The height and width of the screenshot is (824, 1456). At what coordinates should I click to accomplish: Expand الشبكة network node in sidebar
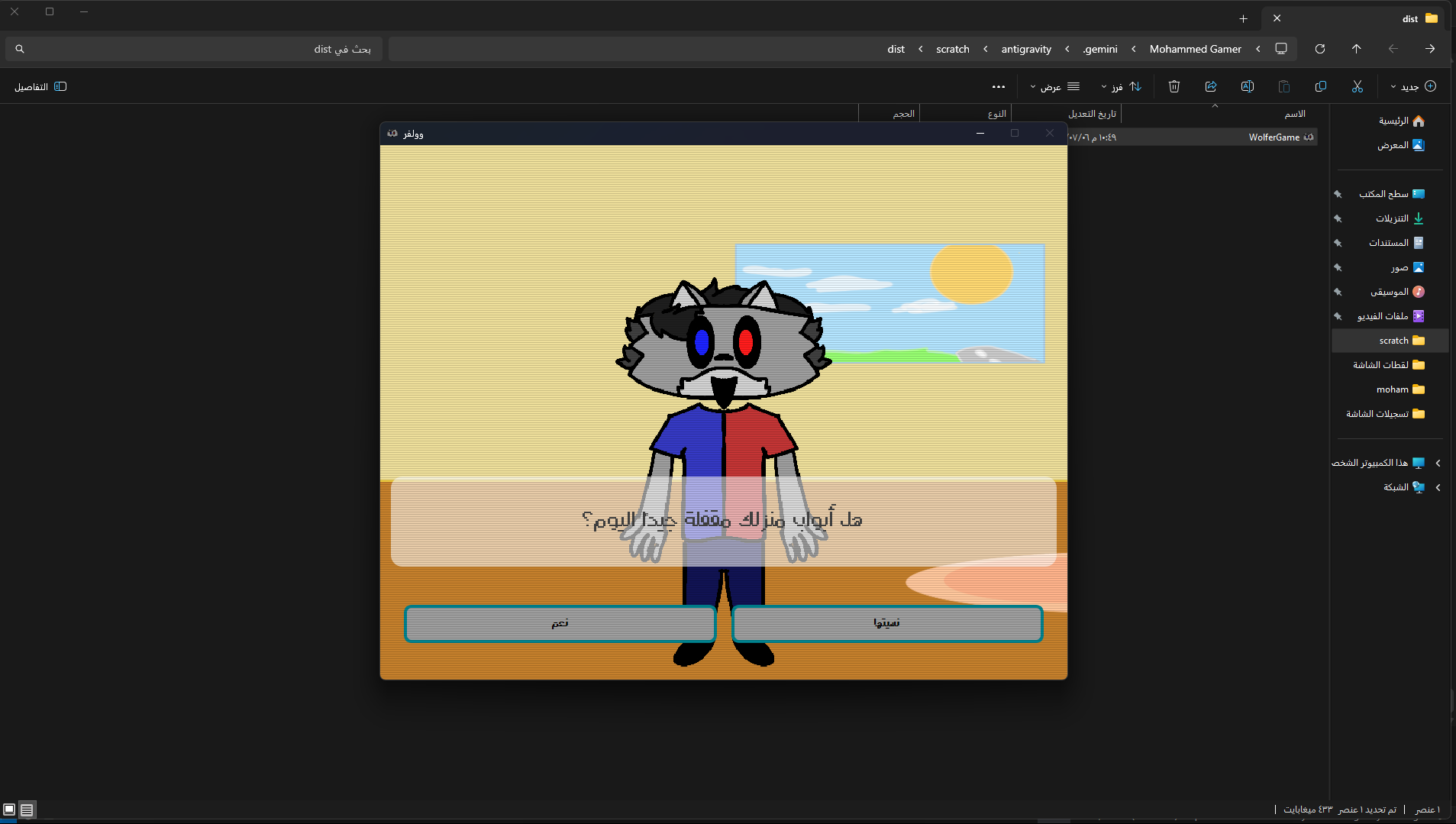coord(1438,487)
